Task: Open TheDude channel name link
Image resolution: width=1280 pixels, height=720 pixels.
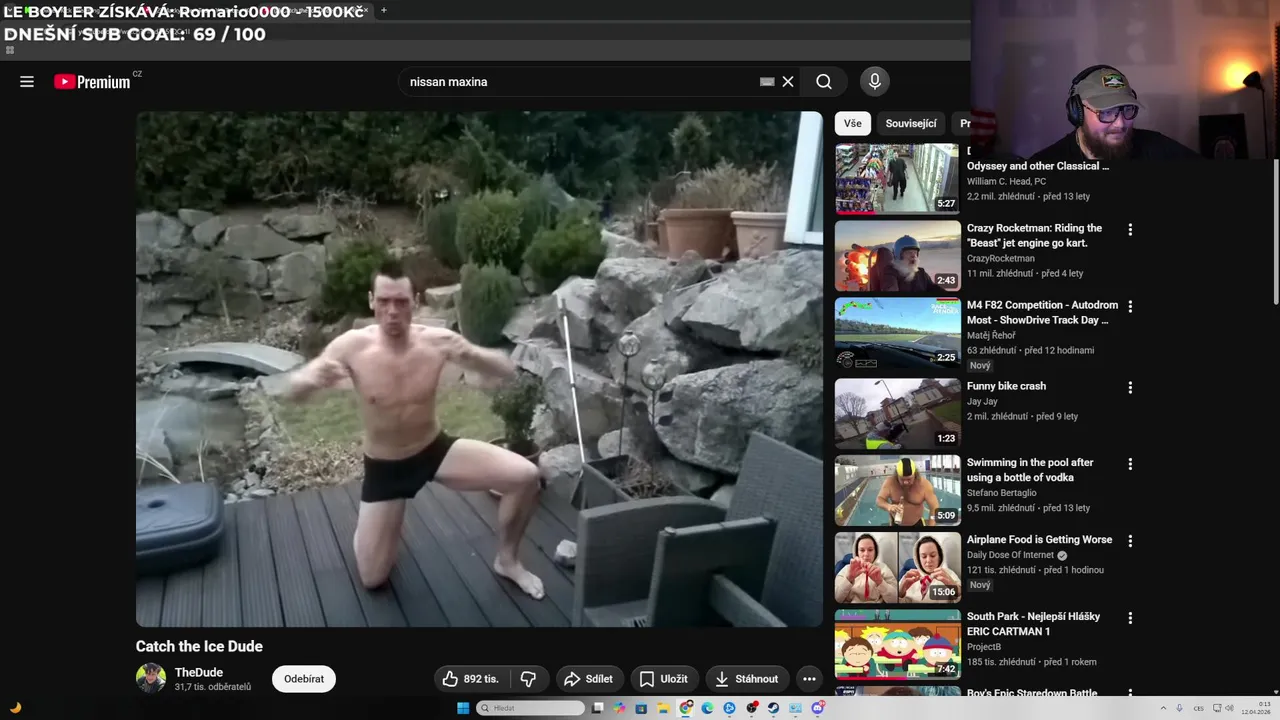Action: (x=199, y=672)
